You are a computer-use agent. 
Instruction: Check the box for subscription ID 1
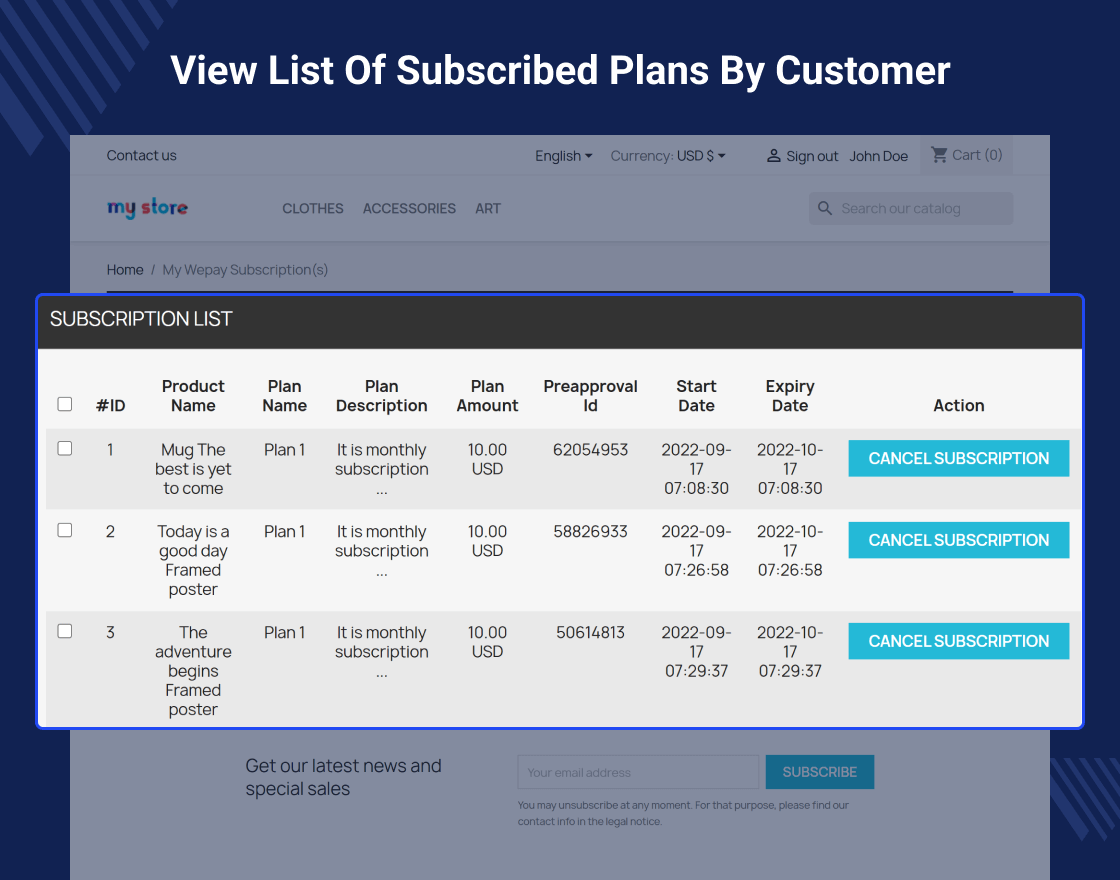(65, 449)
